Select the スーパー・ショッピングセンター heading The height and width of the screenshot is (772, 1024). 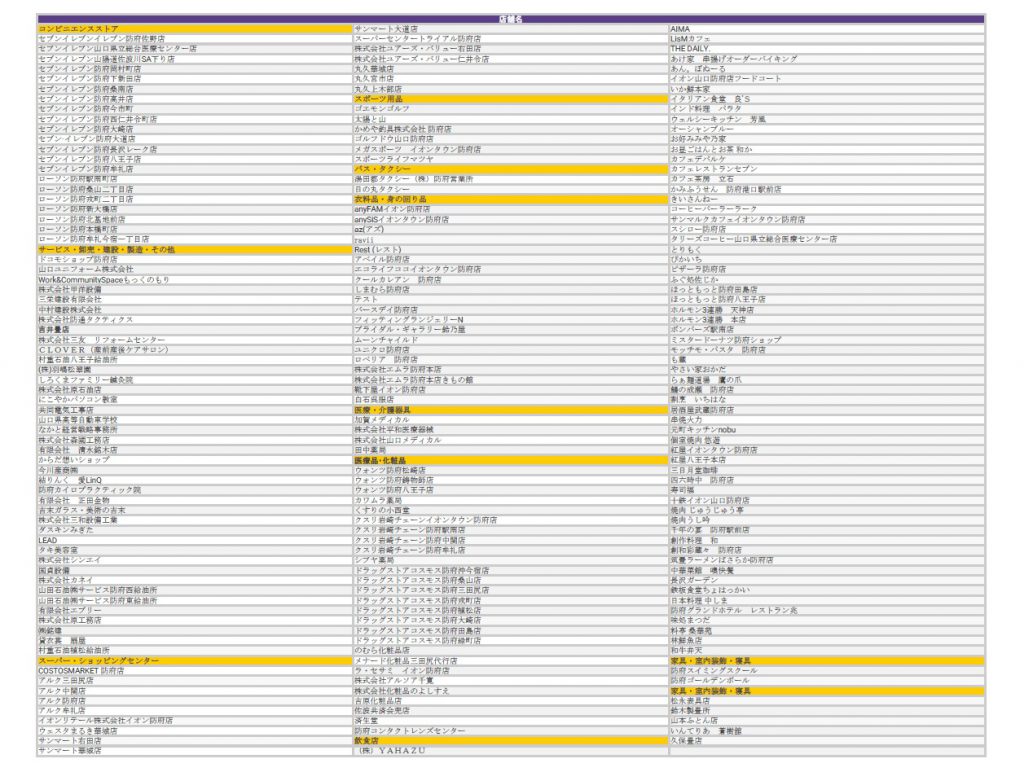(x=99, y=661)
